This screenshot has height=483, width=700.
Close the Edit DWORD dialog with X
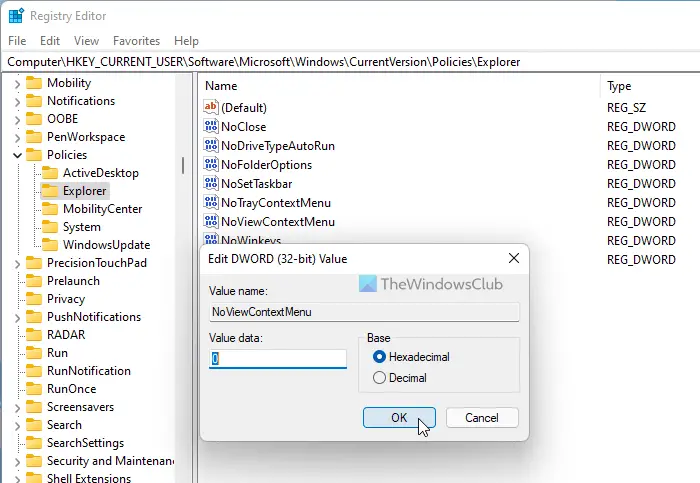(513, 258)
